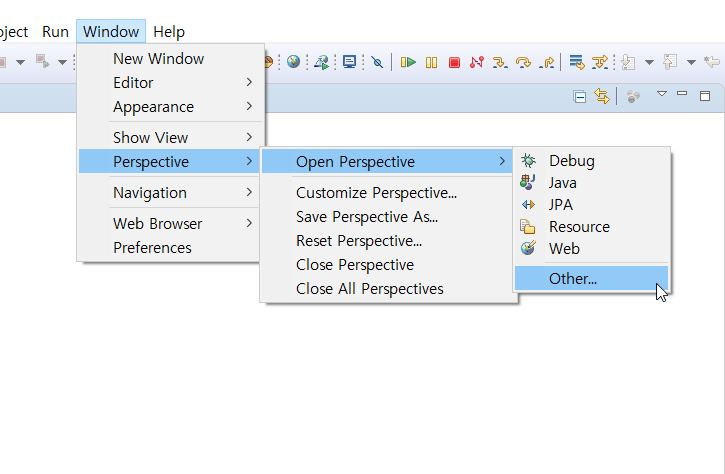725x474 pixels.
Task: Open the Debug perspective
Action: click(x=591, y=160)
